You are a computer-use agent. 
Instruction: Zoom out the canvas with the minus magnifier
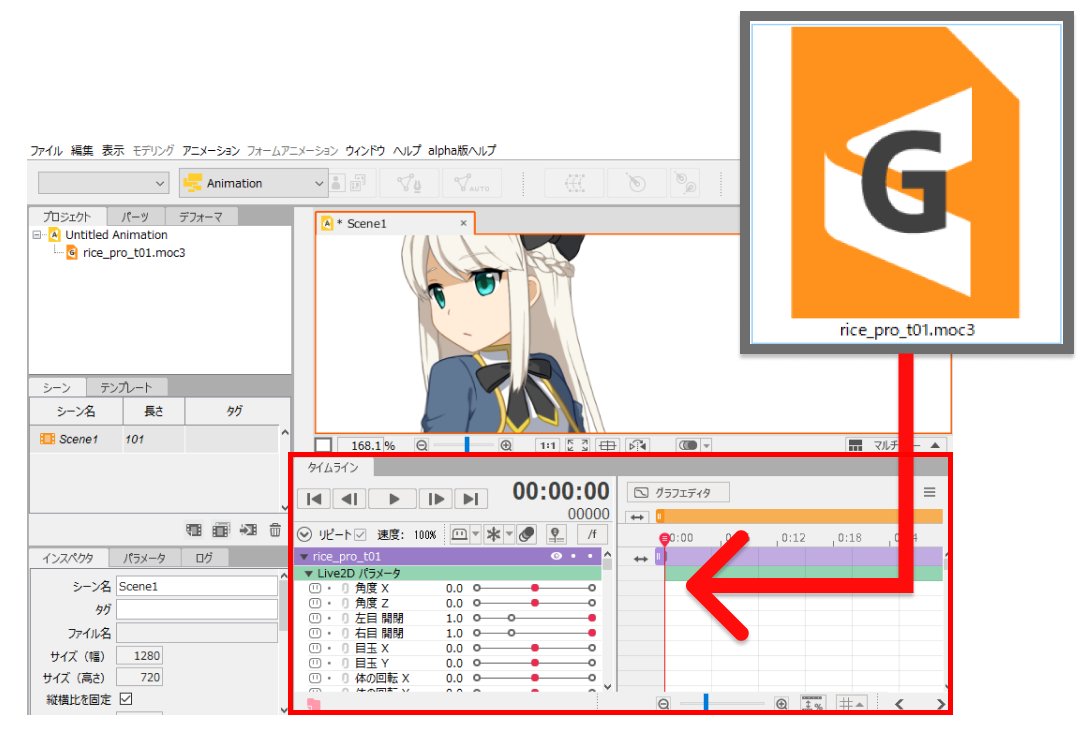422,446
